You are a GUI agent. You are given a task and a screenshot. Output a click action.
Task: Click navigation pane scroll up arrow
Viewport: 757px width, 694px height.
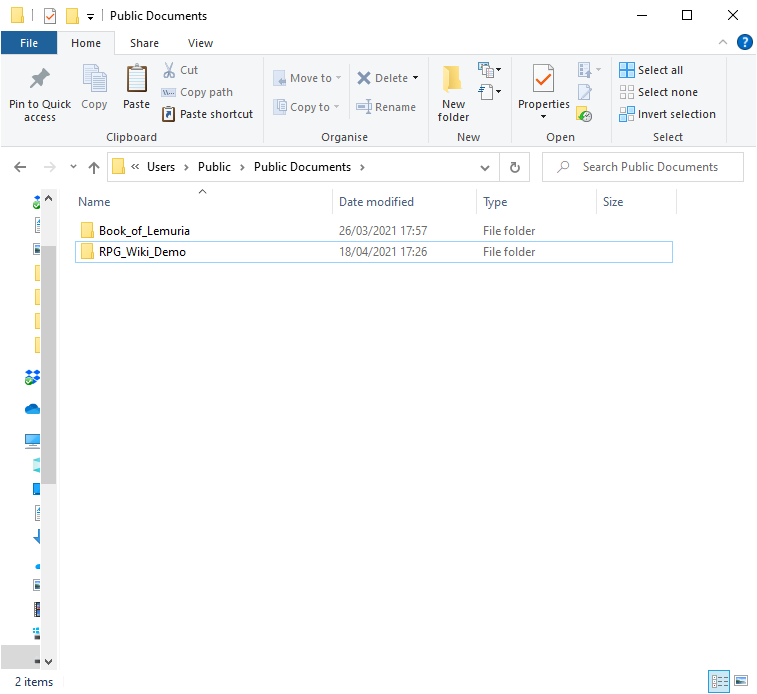[x=48, y=198]
